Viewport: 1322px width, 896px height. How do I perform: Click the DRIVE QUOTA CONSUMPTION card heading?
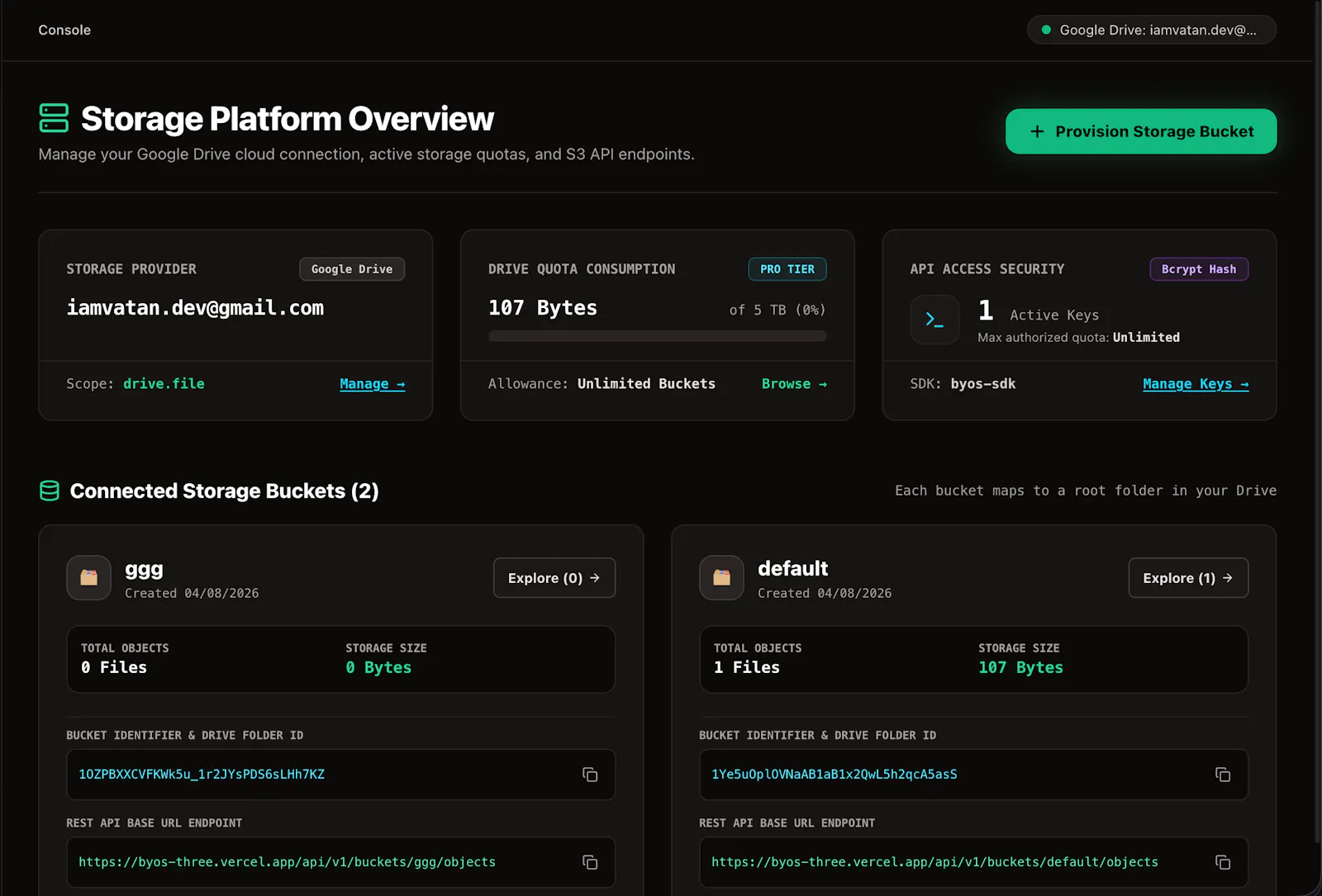pos(582,269)
